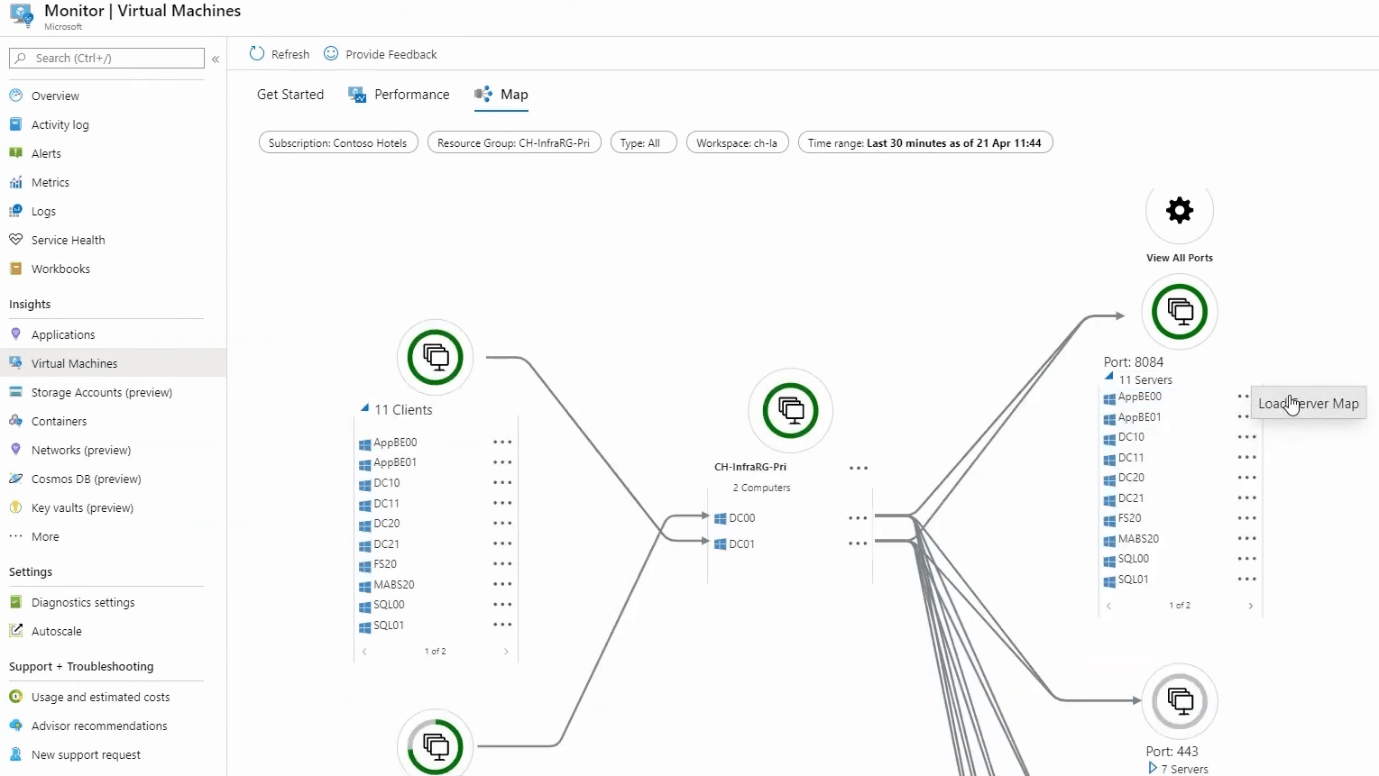Image resolution: width=1379 pixels, height=776 pixels.
Task: Click the Alerts icon in sidebar
Action: pos(15,154)
